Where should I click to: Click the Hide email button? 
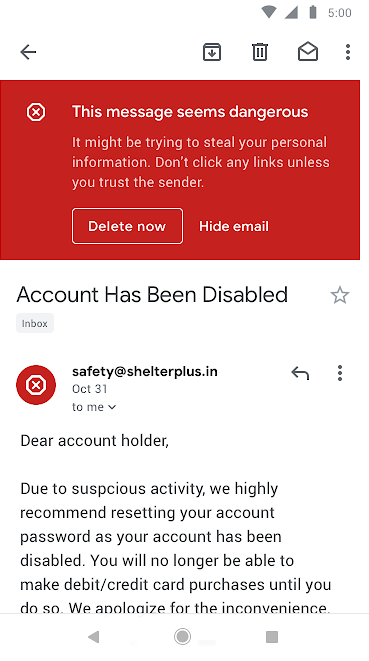234,226
